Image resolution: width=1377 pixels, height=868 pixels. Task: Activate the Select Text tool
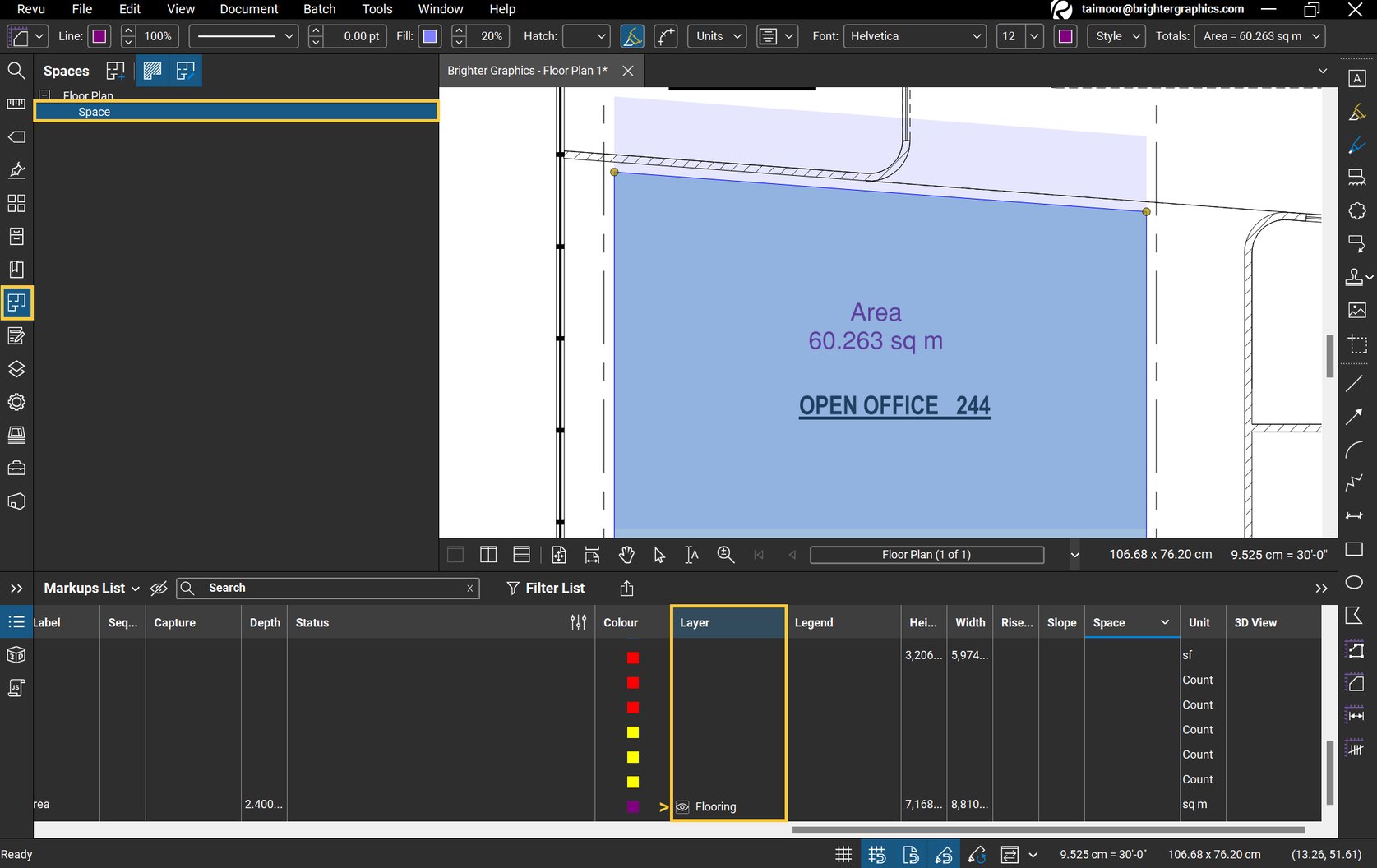point(691,555)
